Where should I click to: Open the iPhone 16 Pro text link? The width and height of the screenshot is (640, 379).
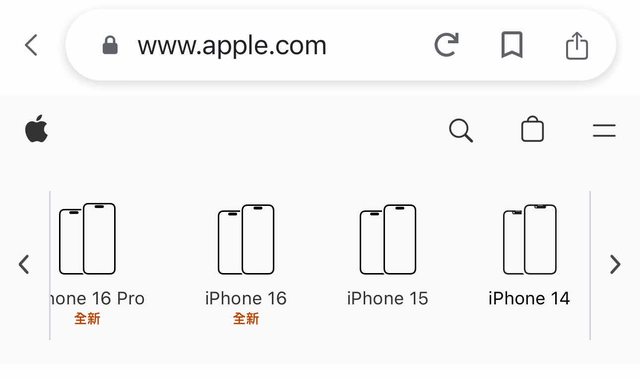[x=98, y=299]
